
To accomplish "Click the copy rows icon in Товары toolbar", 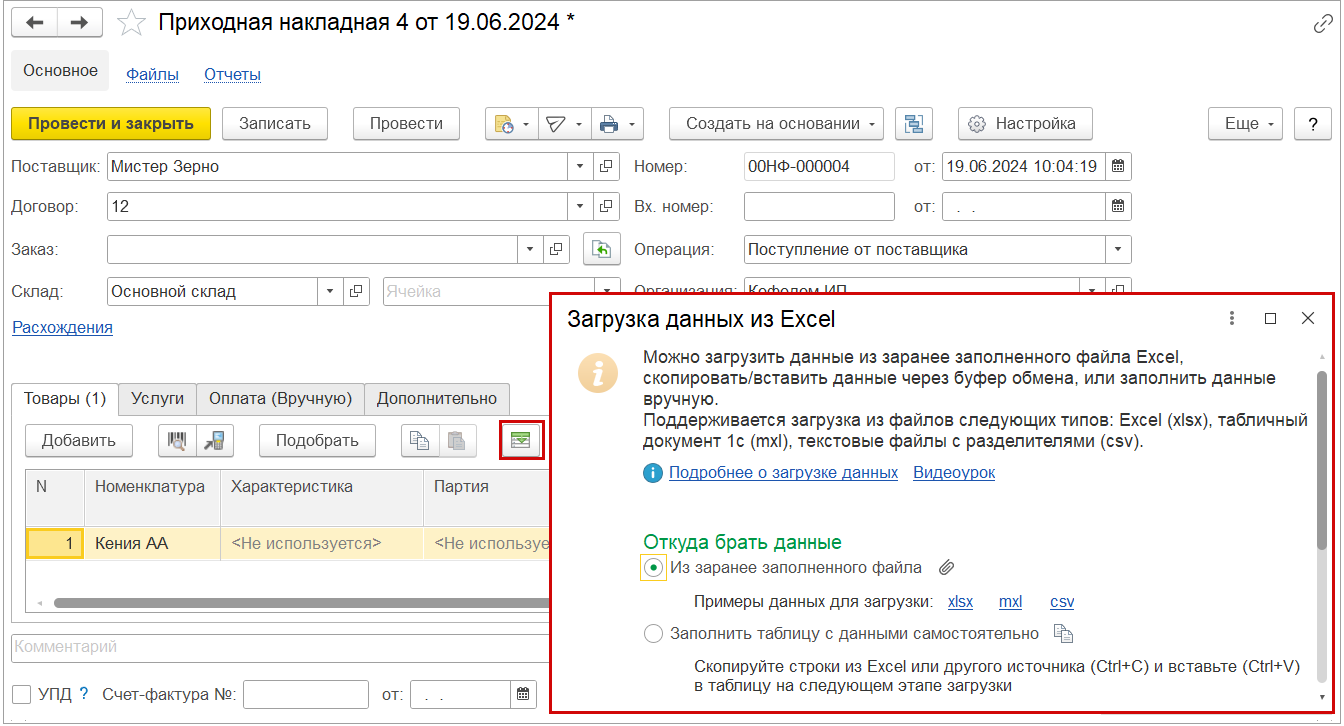I will tap(418, 440).
